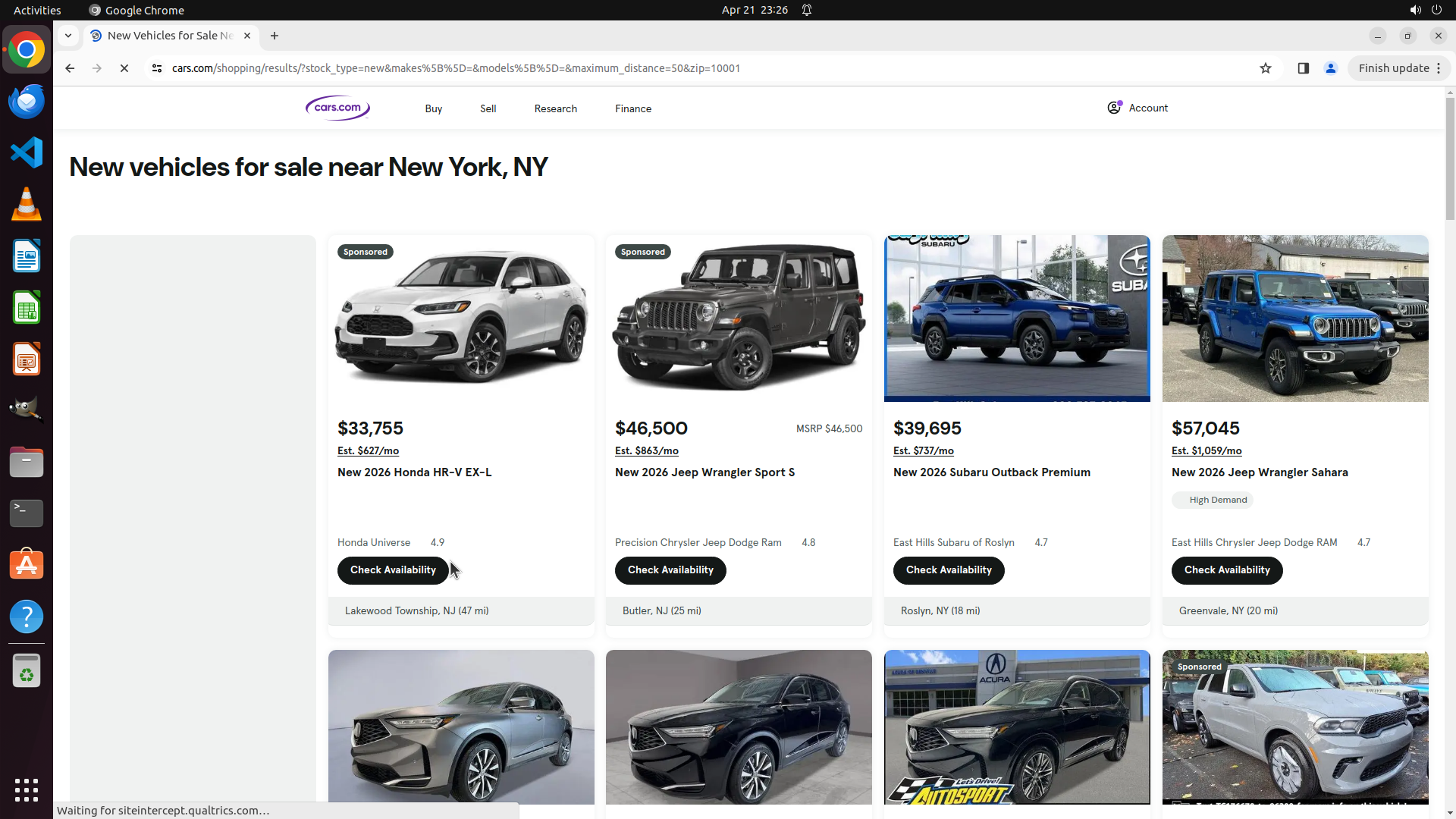Viewport: 1456px width, 819px height.
Task: Expand the tab search dropdown arrow
Action: click(x=68, y=36)
